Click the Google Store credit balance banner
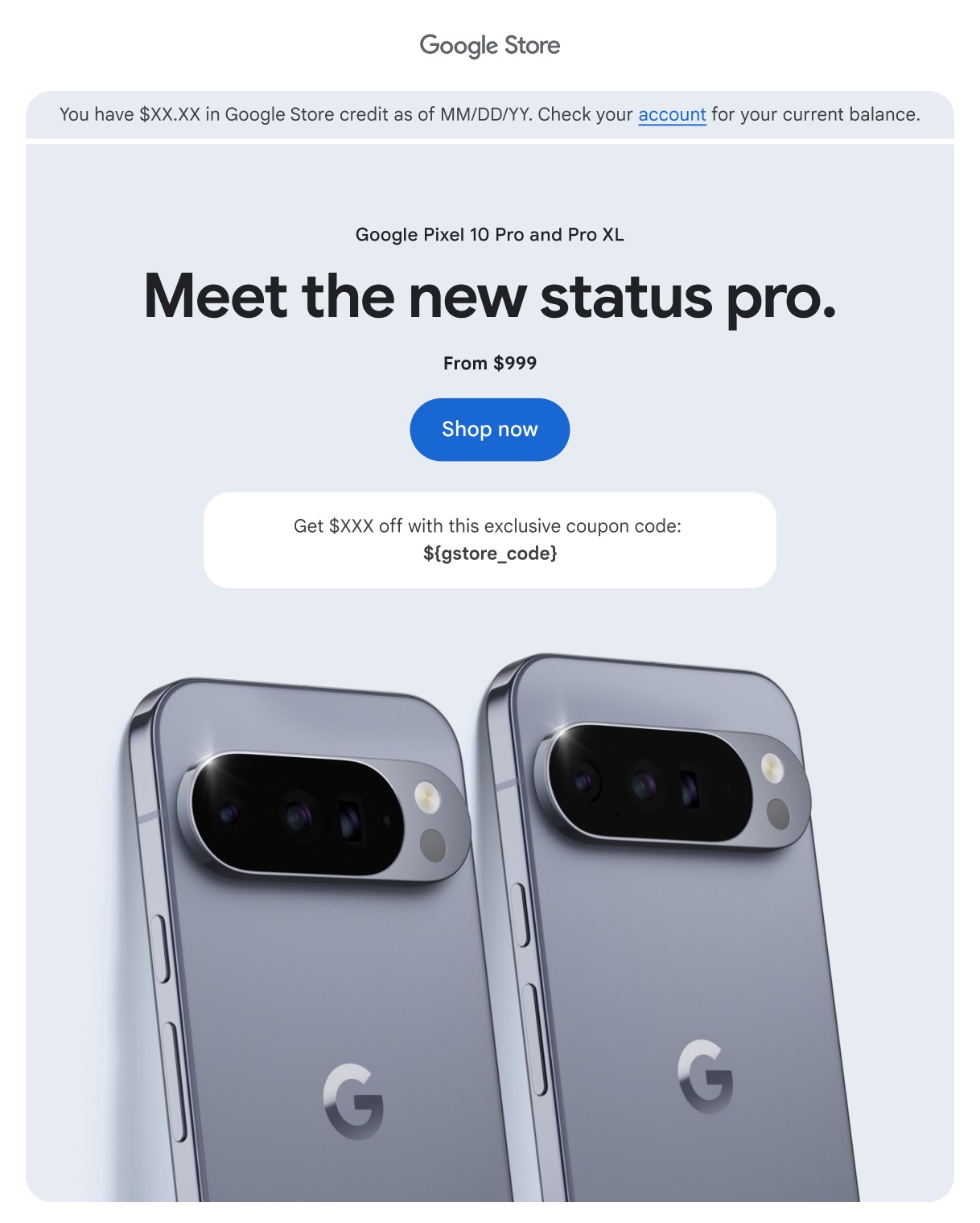980x1223 pixels. pyautogui.click(x=489, y=114)
